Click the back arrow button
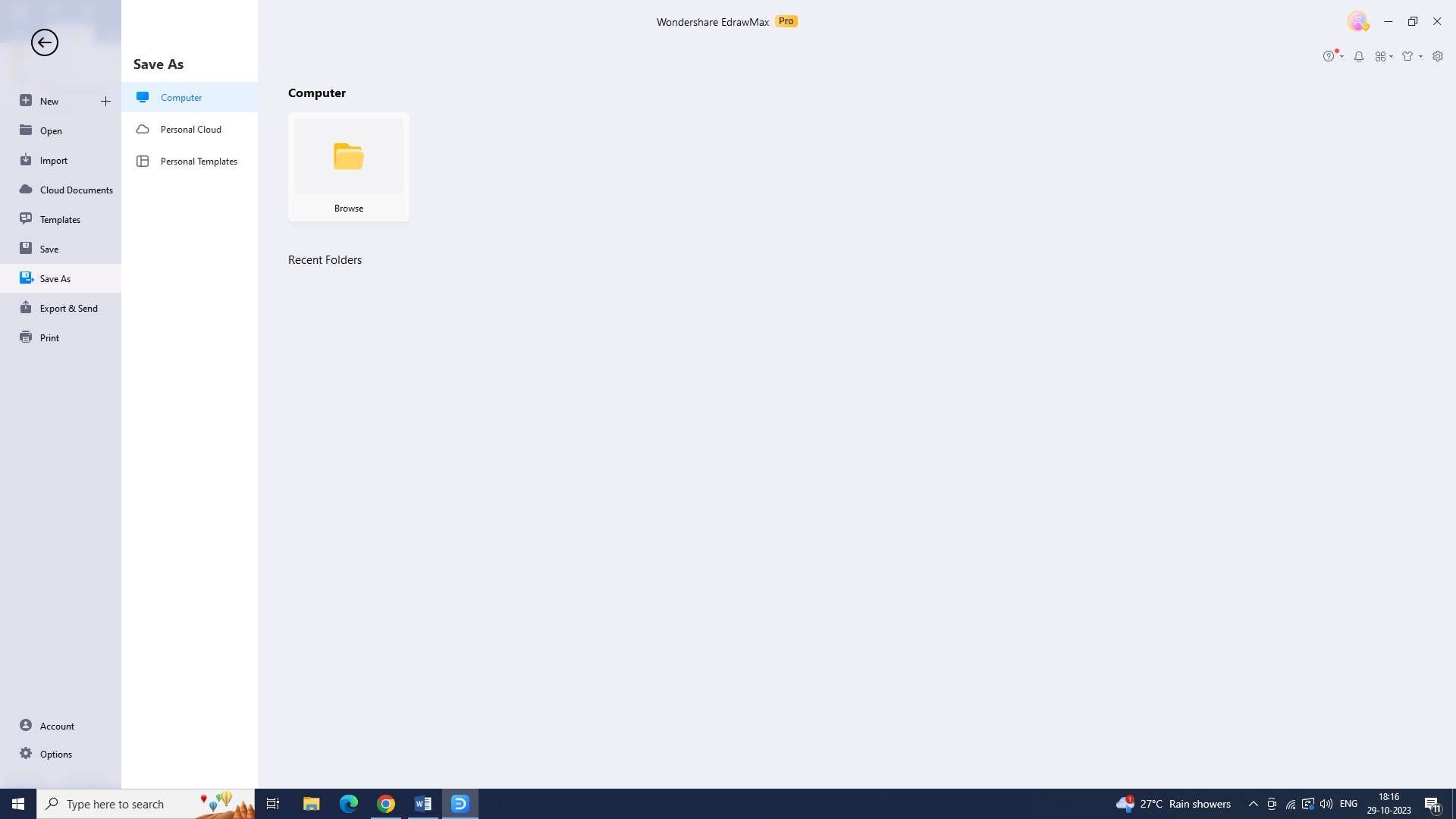 (44, 42)
